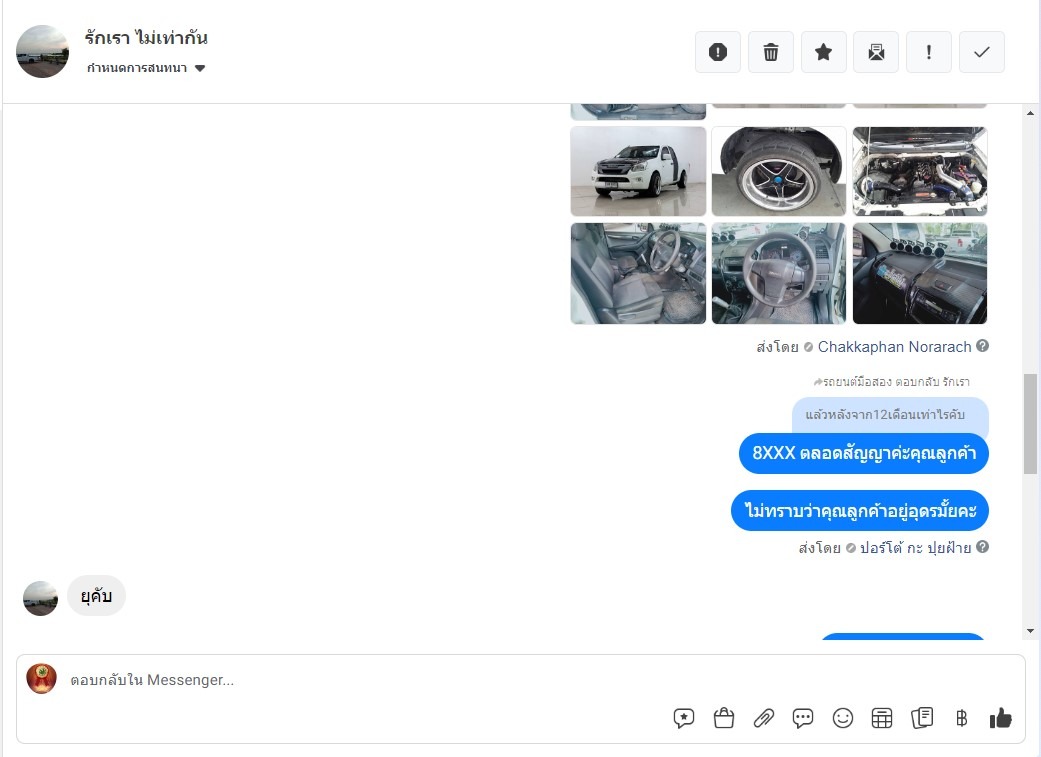Open the engine bay photo
Viewport: 1041px width, 757px height.
point(920,171)
